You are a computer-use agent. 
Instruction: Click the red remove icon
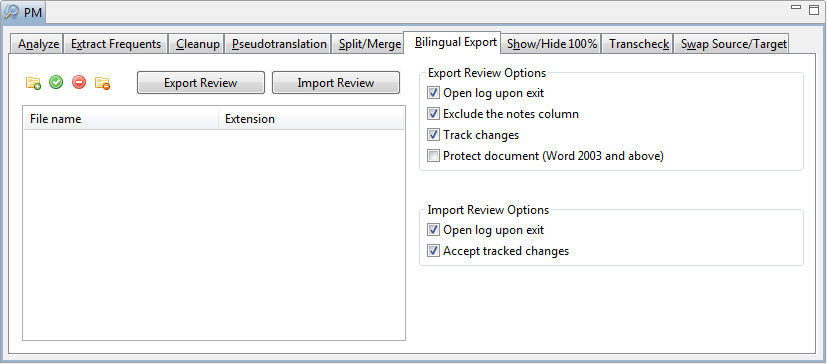click(x=79, y=82)
